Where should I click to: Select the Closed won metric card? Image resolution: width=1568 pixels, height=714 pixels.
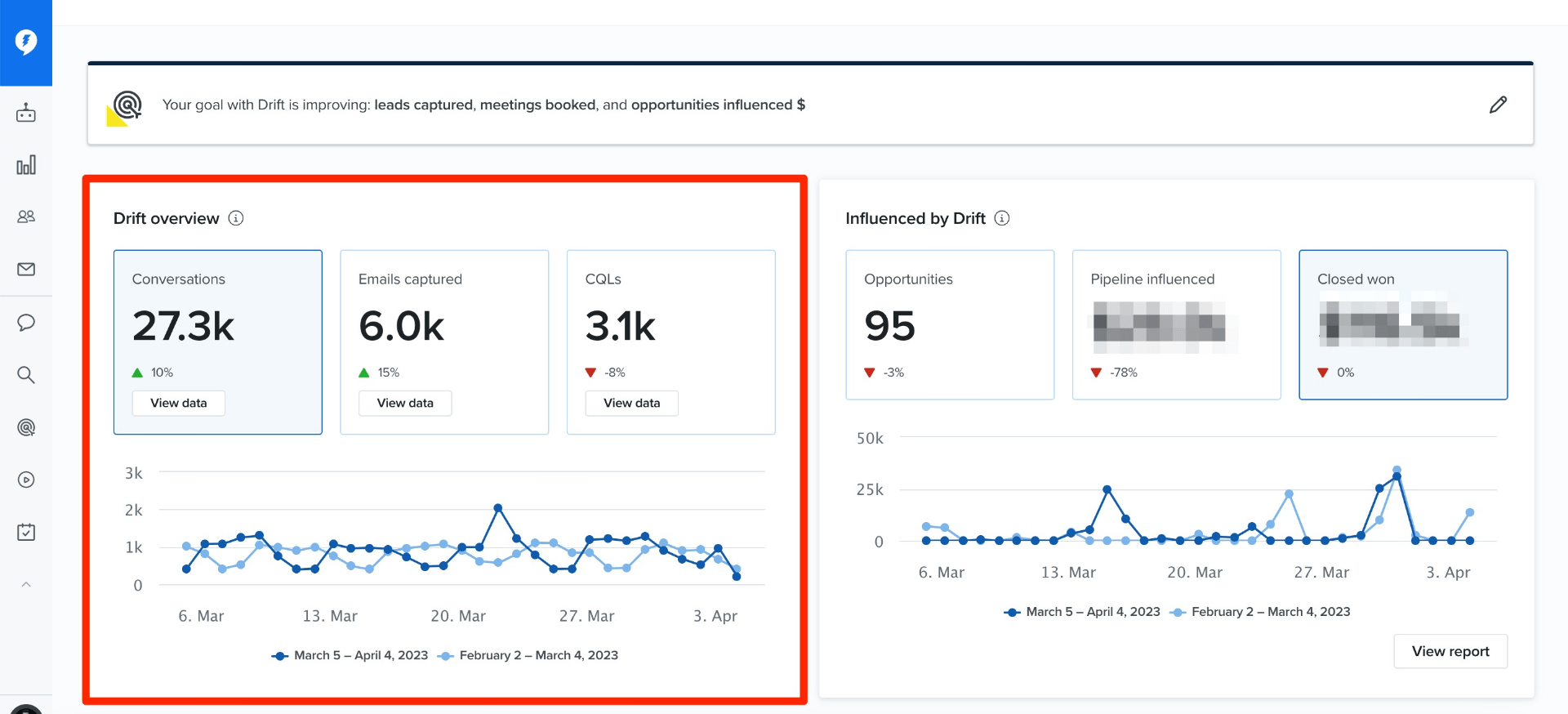(x=1402, y=324)
